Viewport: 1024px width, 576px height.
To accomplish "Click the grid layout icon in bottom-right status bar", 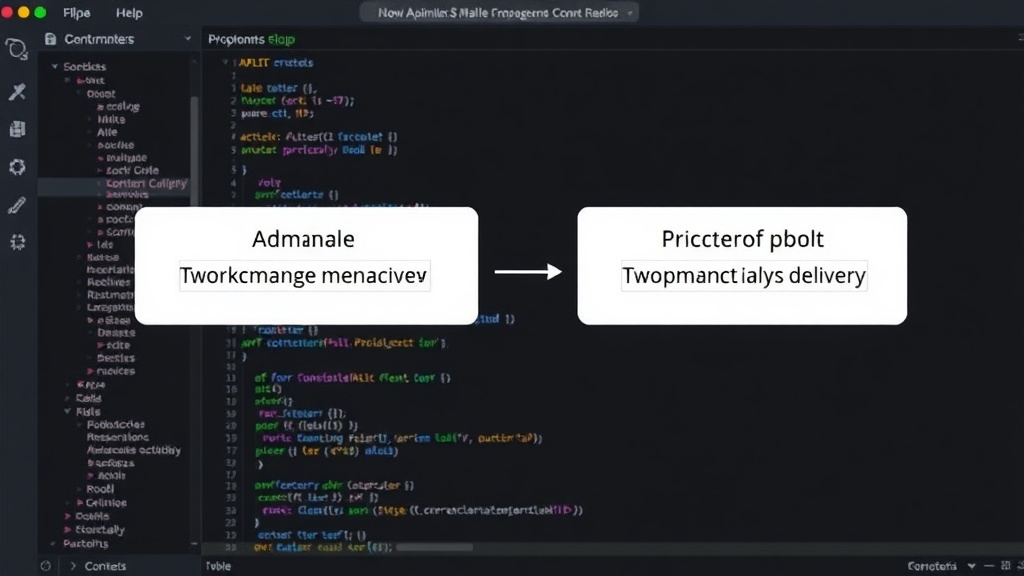I will pos(1005,566).
